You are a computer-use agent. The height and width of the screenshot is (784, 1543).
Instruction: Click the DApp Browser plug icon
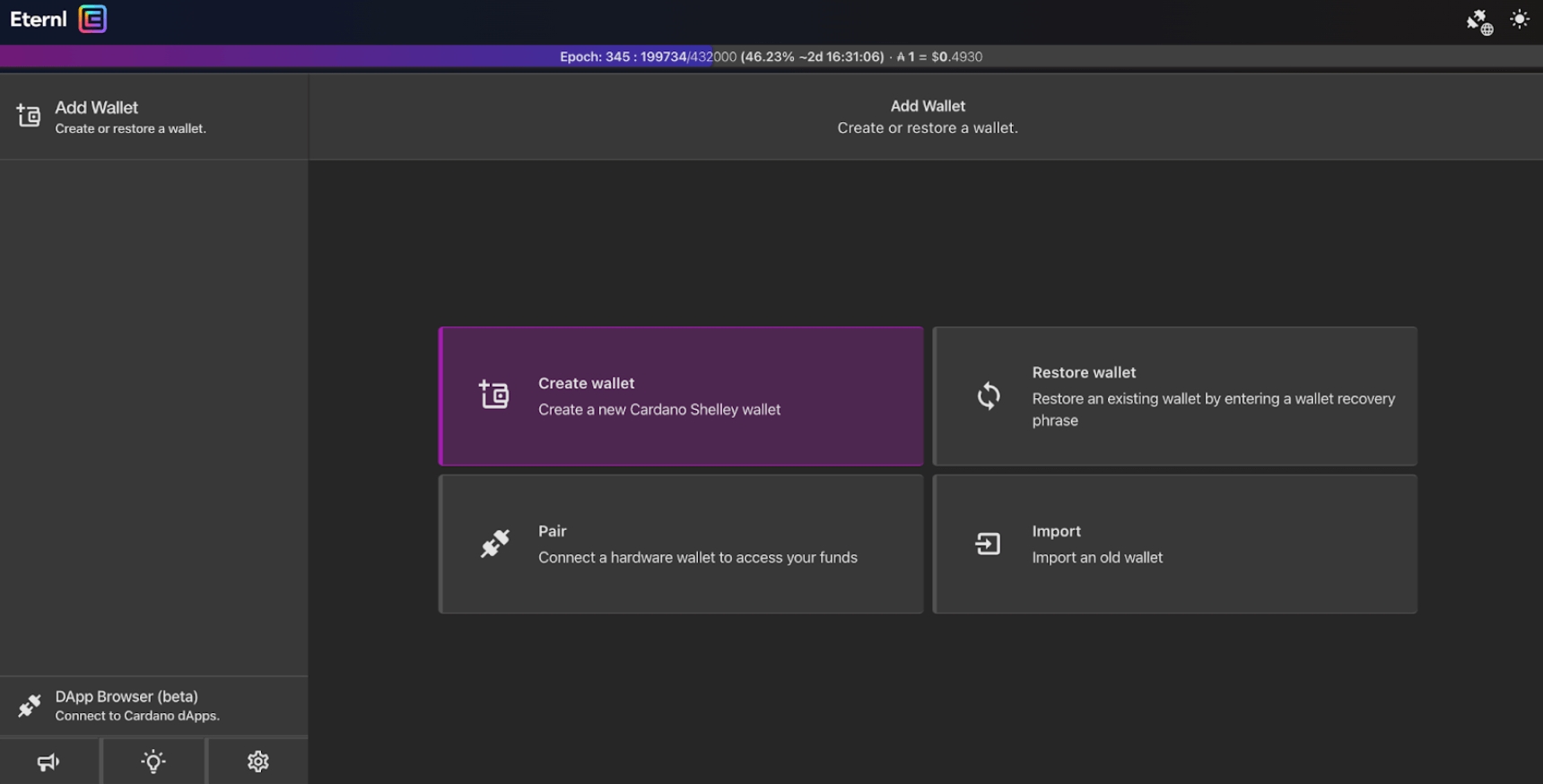[30, 706]
